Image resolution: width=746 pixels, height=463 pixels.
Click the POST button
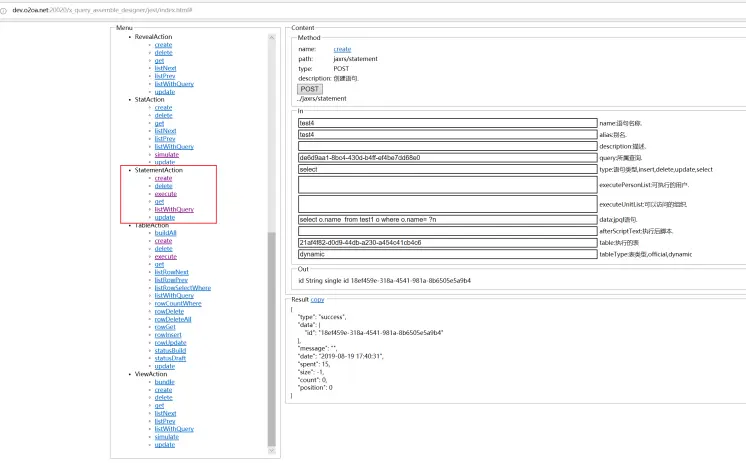[310, 89]
